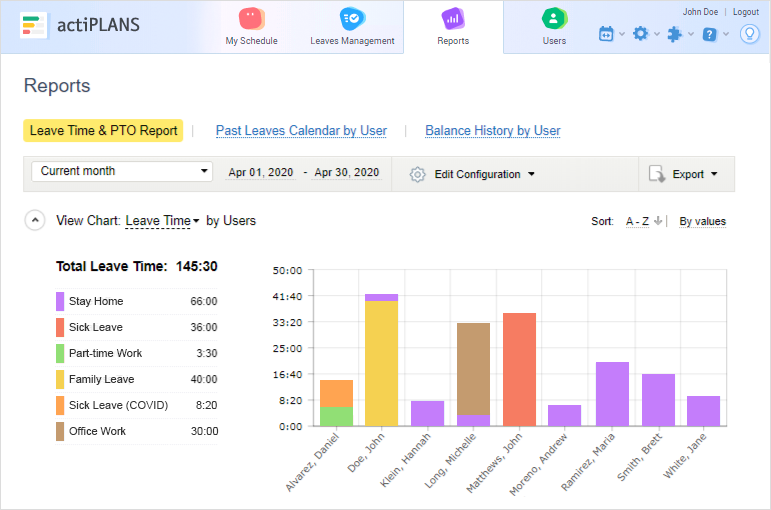Open the settings gear menu
The height and width of the screenshot is (510, 771).
coord(641,34)
